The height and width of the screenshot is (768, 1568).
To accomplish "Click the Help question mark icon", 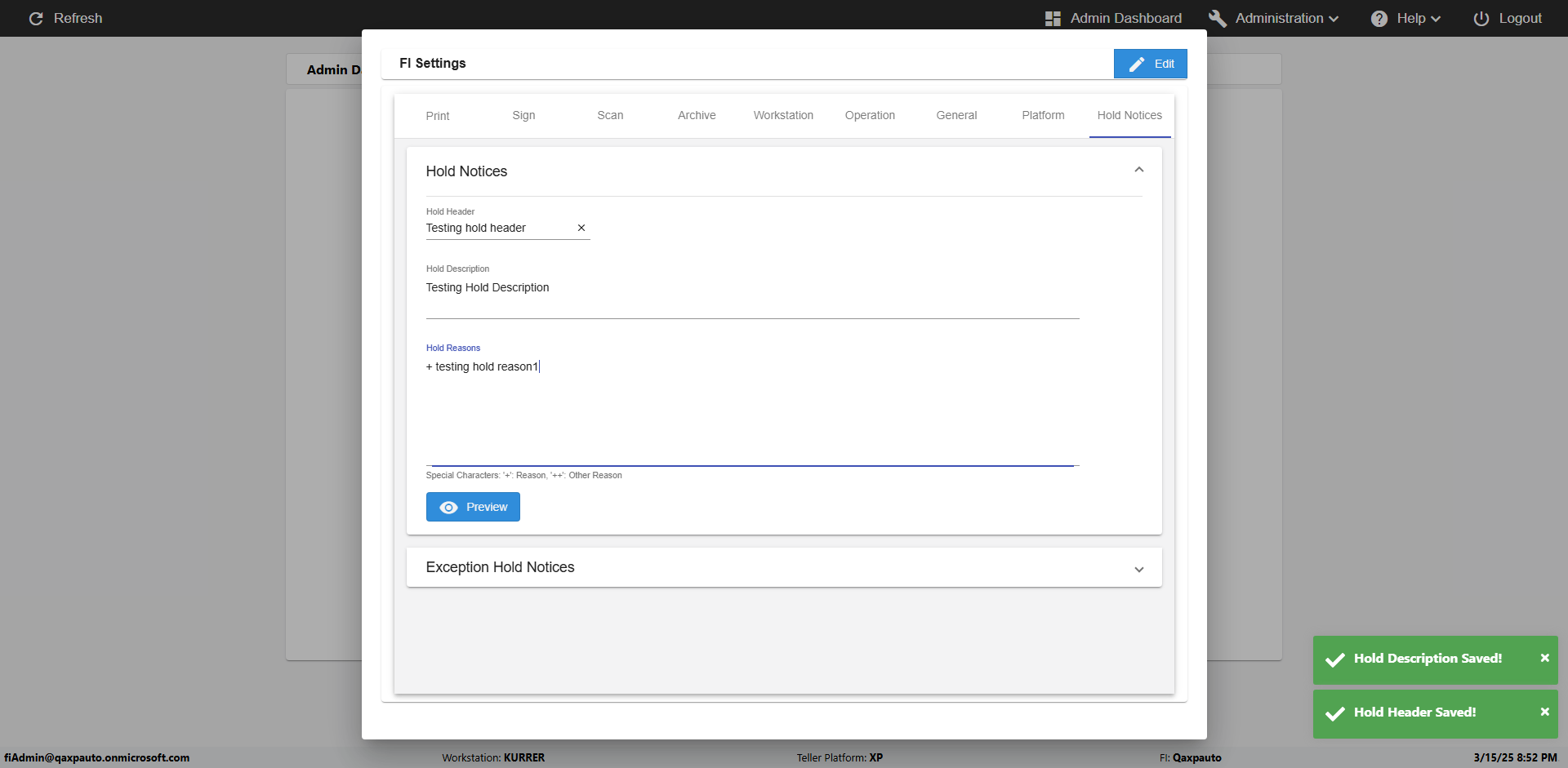I will click(1379, 19).
